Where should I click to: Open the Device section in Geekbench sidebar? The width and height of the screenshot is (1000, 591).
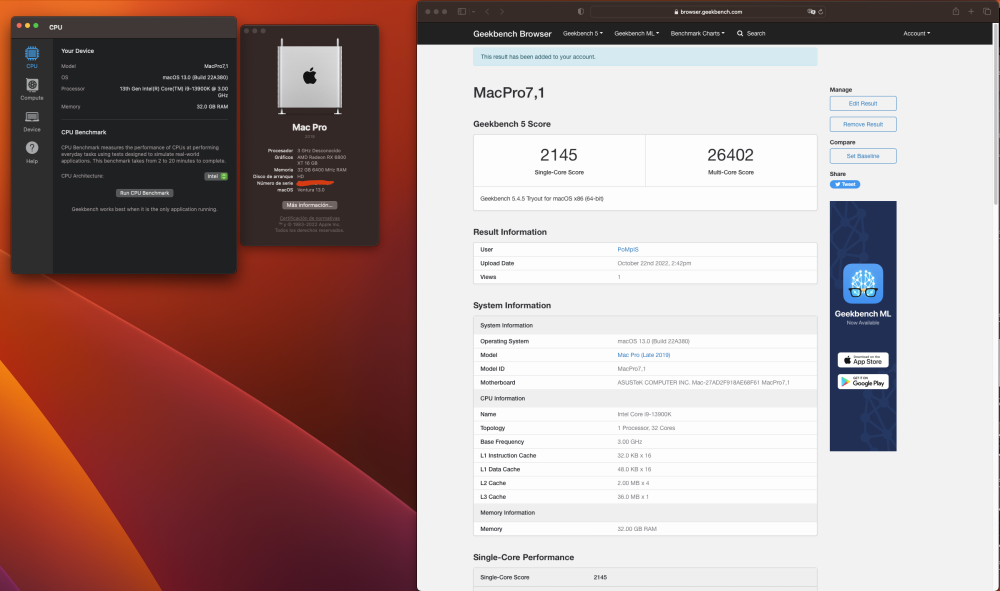[x=31, y=121]
